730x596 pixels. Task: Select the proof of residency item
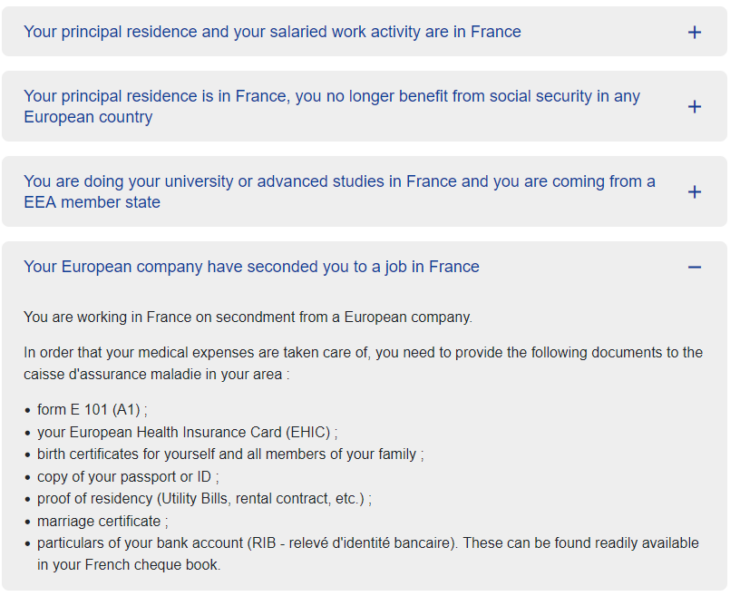[204, 498]
